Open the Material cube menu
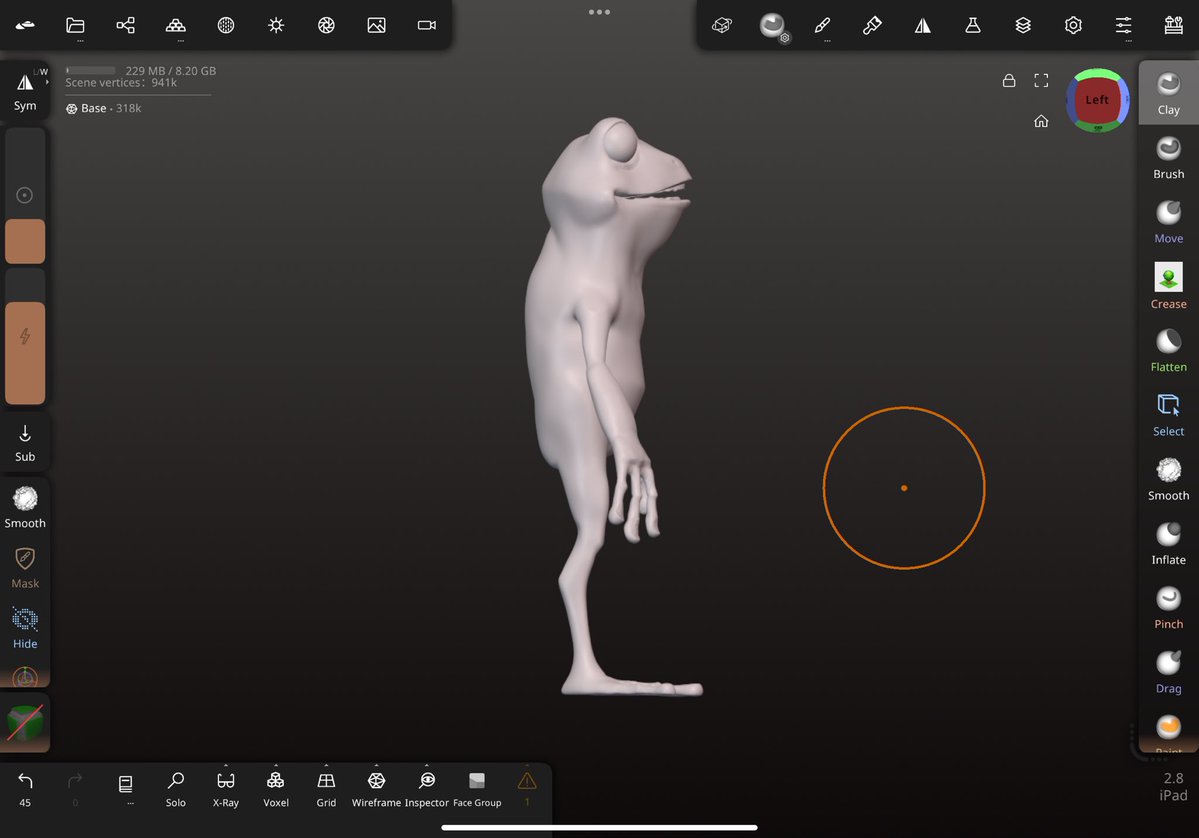The width and height of the screenshot is (1199, 838). coord(722,25)
